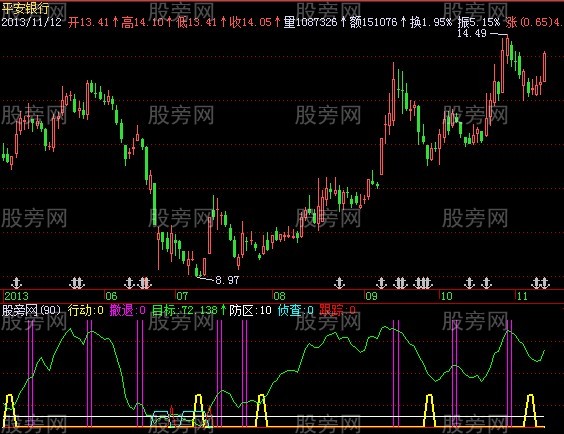
Task: Jump to the 08 month label on the timeline
Action: click(279, 296)
